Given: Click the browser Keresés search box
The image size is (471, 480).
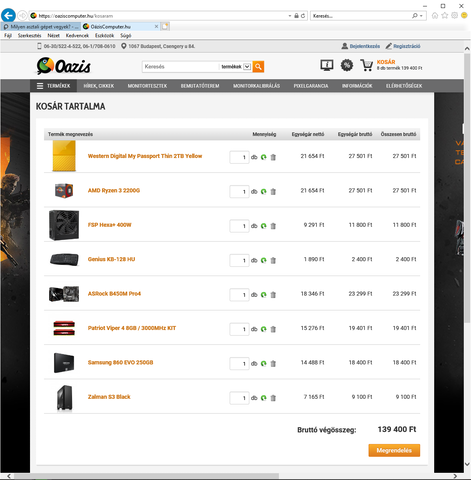Looking at the screenshot, I should 362,16.
